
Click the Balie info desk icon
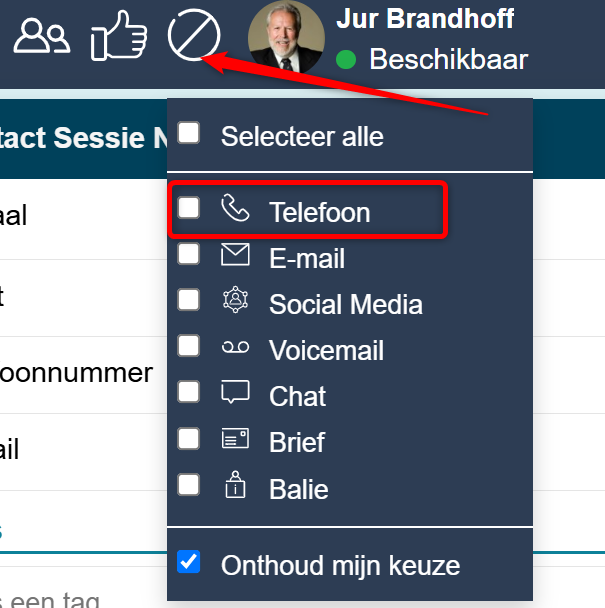(x=235, y=484)
